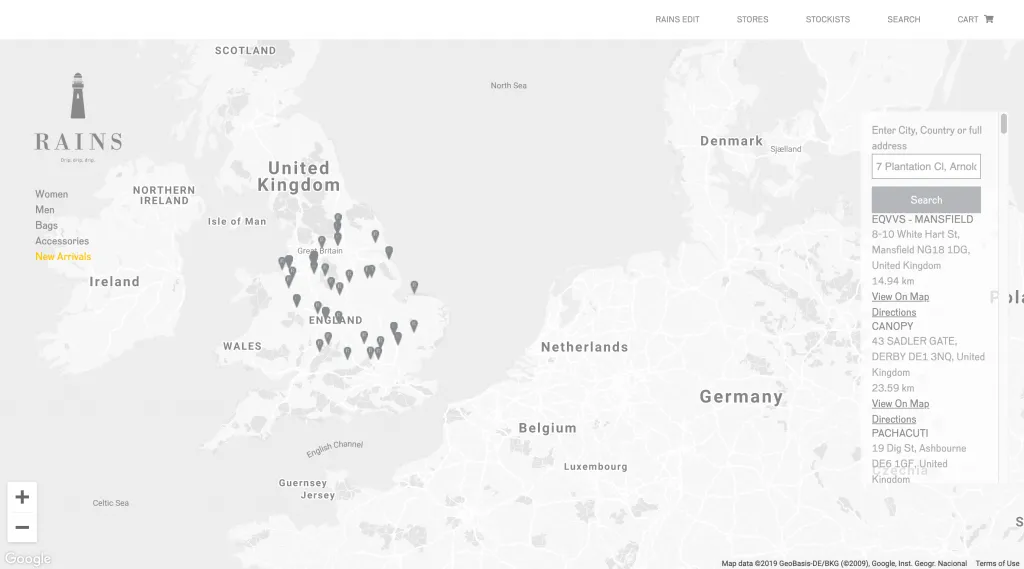Open the STOCKISTS menu item
The height and width of the screenshot is (569, 1024).
[x=827, y=20]
